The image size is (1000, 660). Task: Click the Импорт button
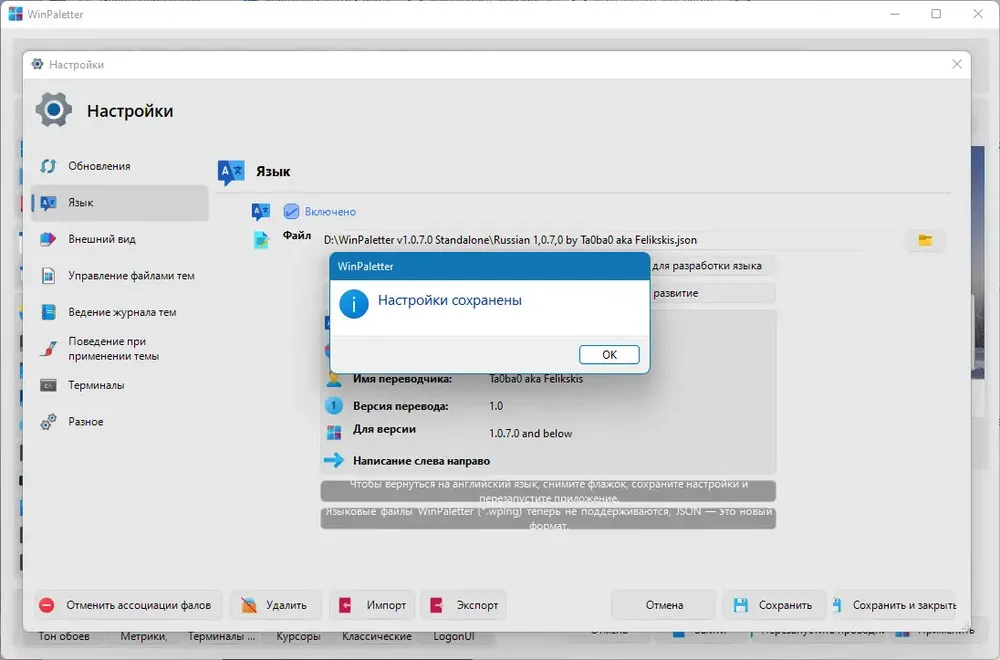[x=372, y=605]
